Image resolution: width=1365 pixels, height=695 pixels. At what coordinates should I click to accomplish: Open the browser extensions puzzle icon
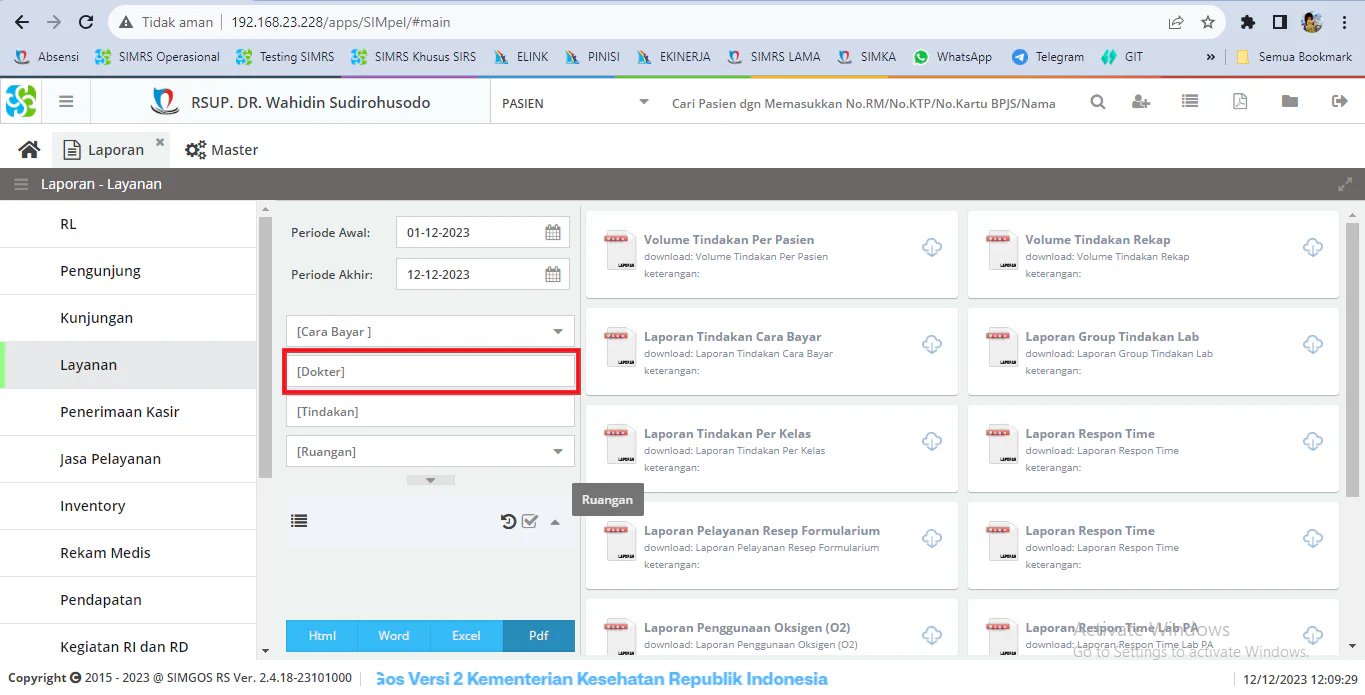[x=1247, y=22]
